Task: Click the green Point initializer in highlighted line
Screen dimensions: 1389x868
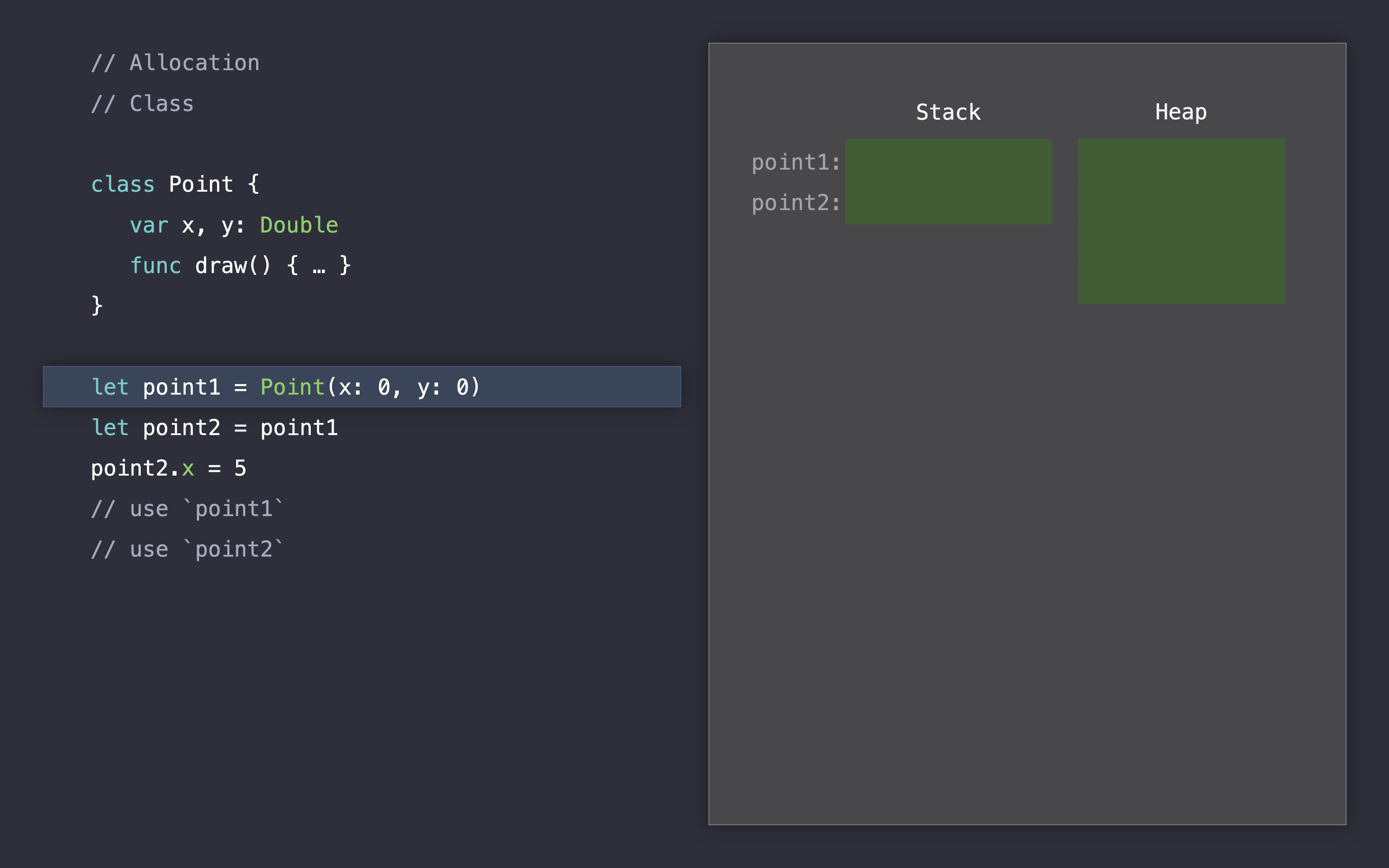Action: 293,387
